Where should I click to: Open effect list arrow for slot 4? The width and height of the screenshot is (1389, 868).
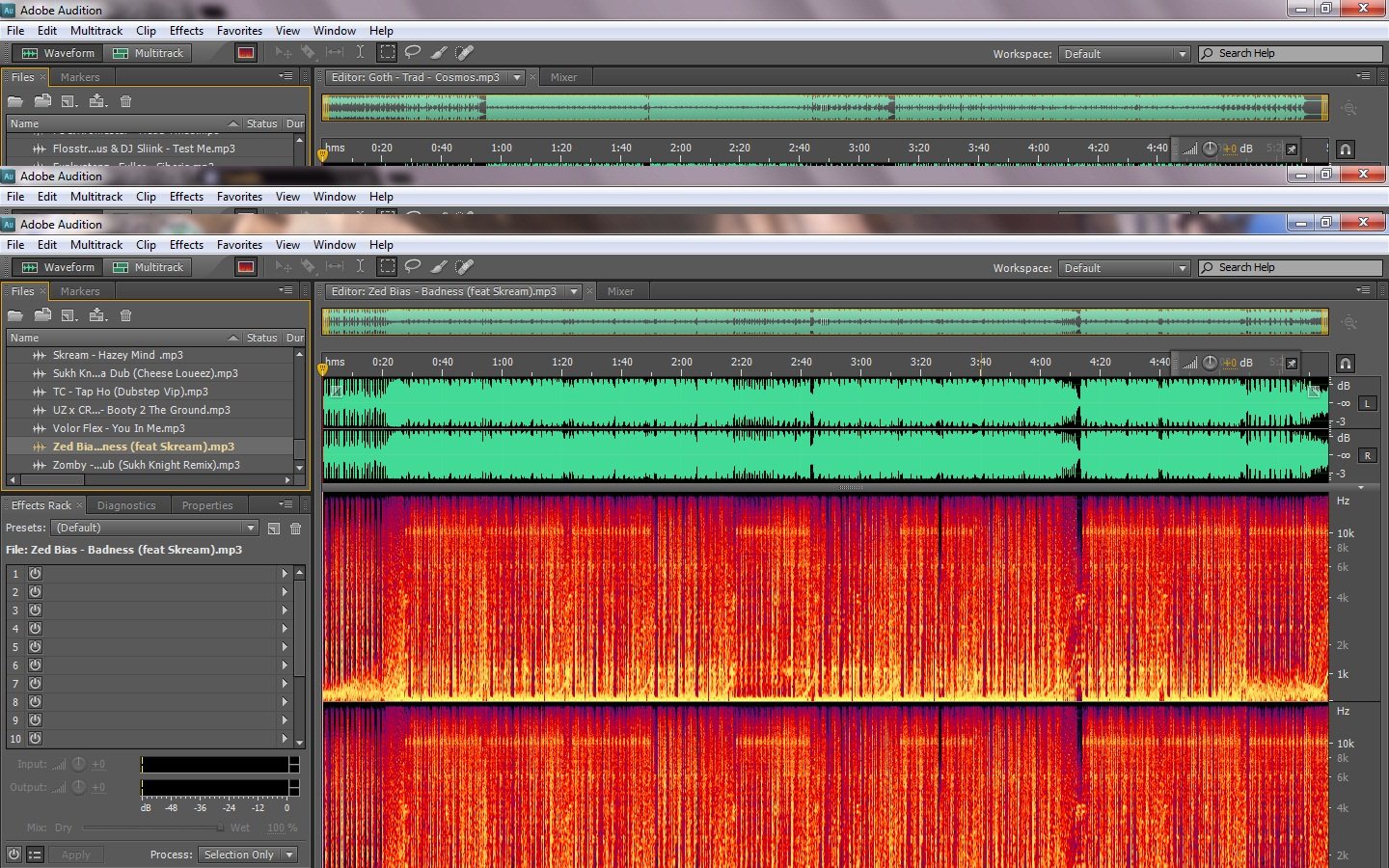285,629
